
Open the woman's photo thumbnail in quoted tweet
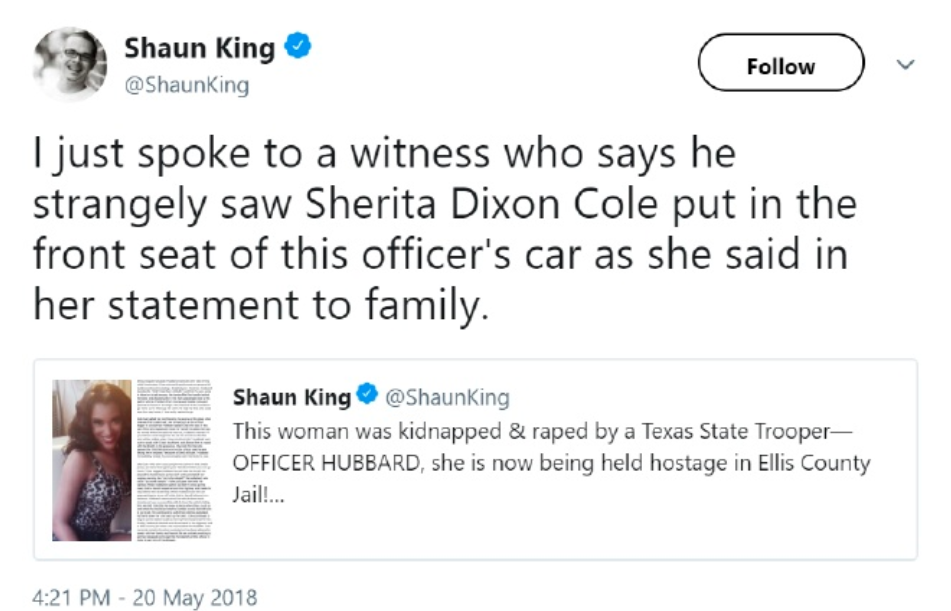92,460
